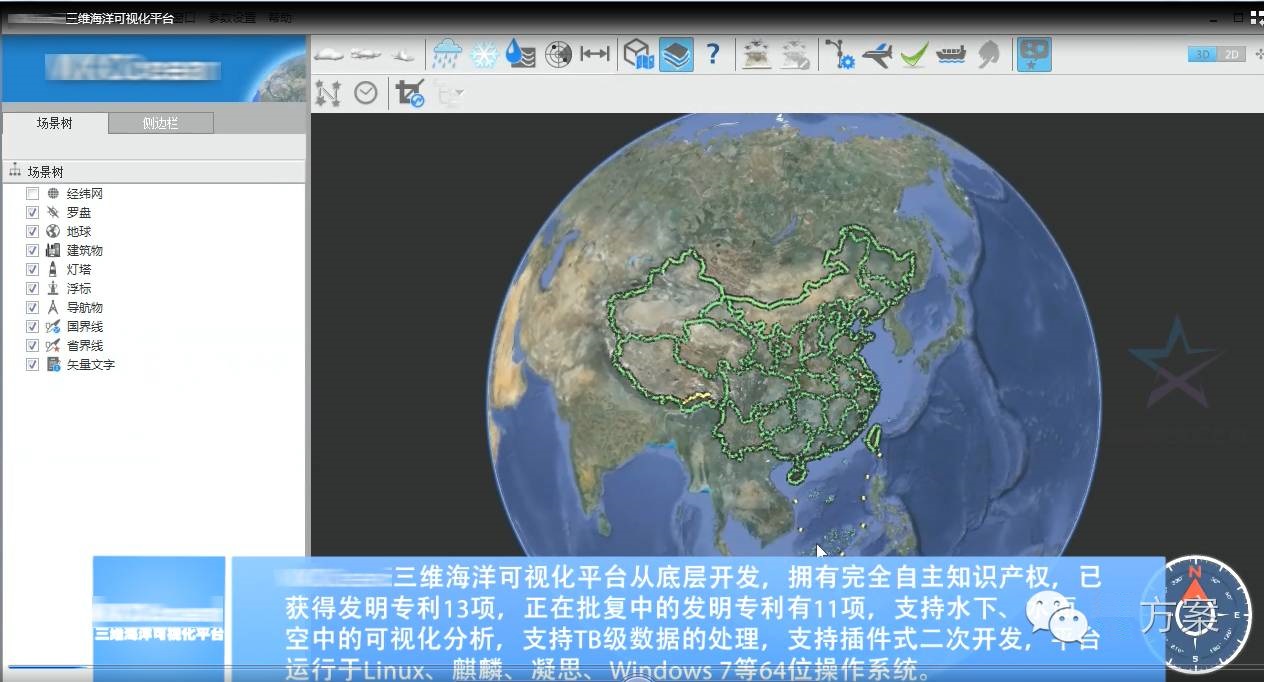Screen dimensions: 1264x682
Task: Click the compass navigation widget
Action: pyautogui.click(x=1195, y=615)
